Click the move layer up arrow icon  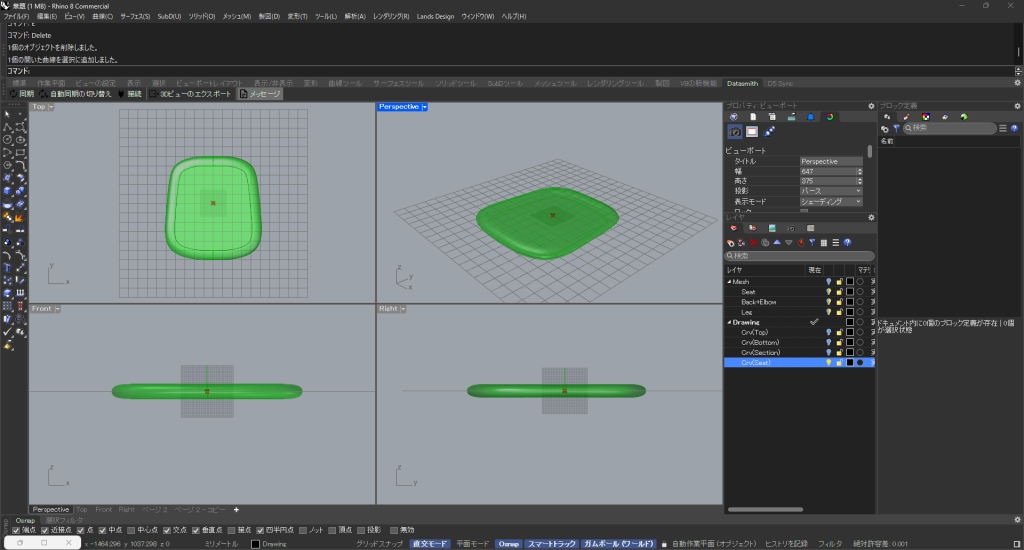(x=777, y=242)
